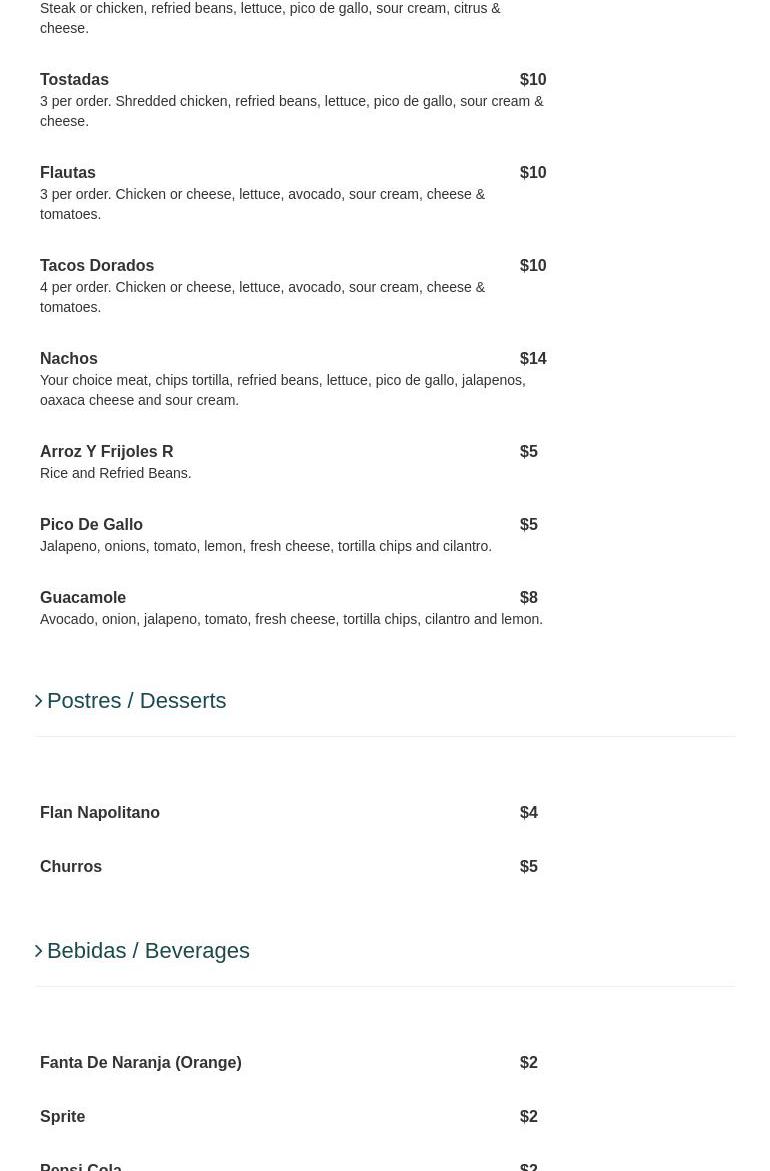Choose the Flan Napolitano dessert
The image size is (770, 1171).
click(x=100, y=813)
